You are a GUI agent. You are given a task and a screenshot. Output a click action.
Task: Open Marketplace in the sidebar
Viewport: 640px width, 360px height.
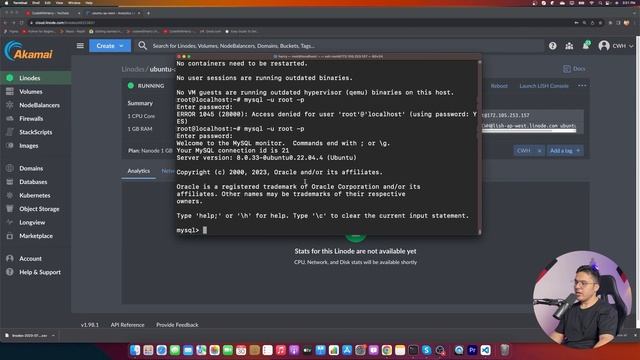pos(36,236)
